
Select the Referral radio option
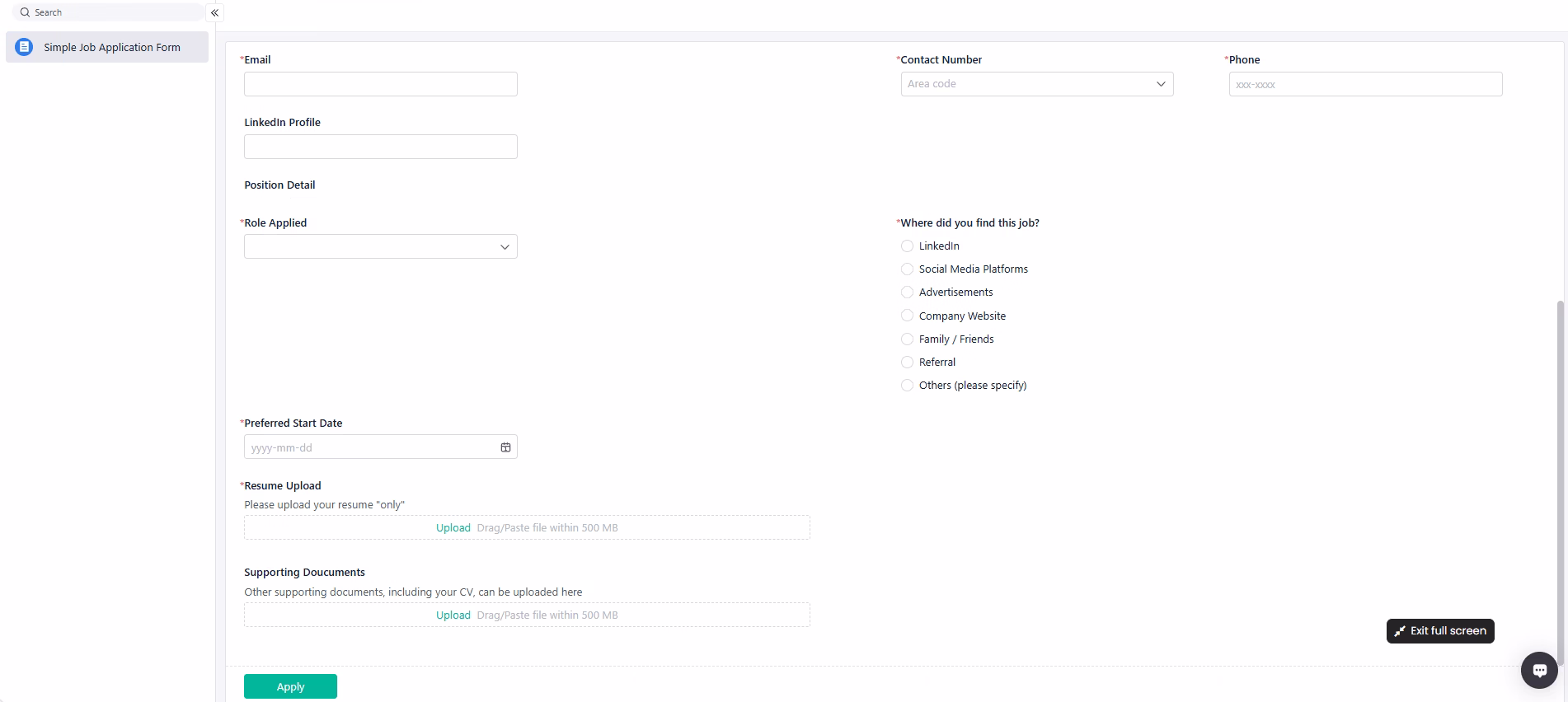click(x=907, y=363)
